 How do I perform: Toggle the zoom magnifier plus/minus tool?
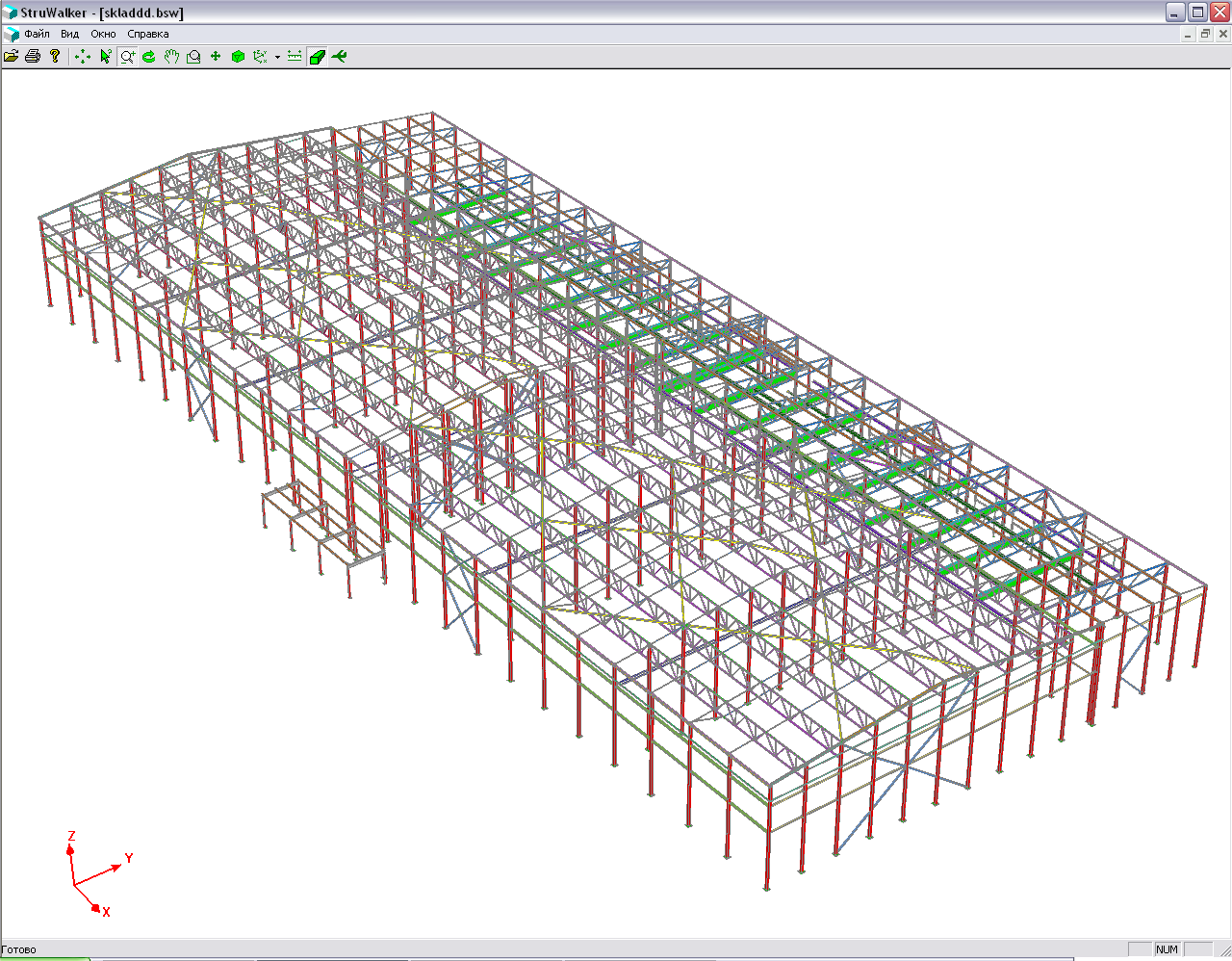[x=127, y=57]
